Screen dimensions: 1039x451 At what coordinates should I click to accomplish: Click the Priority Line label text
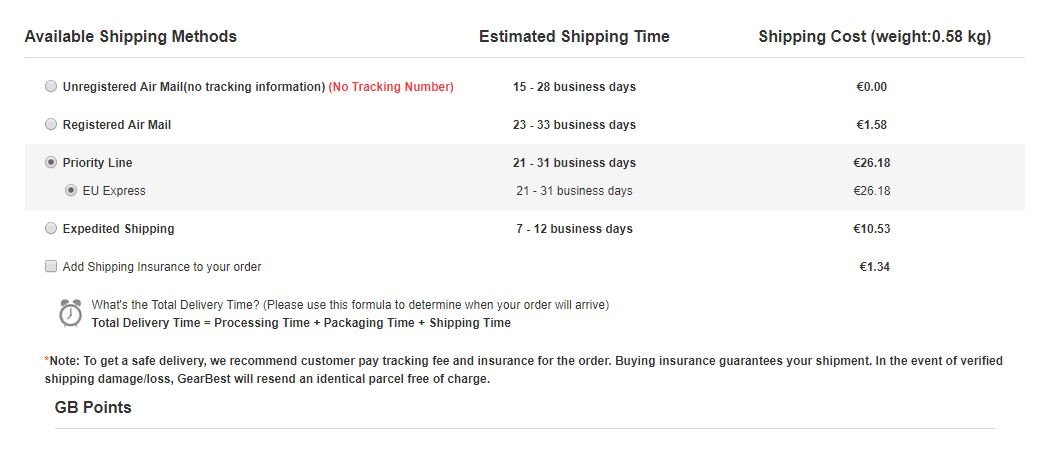[97, 162]
